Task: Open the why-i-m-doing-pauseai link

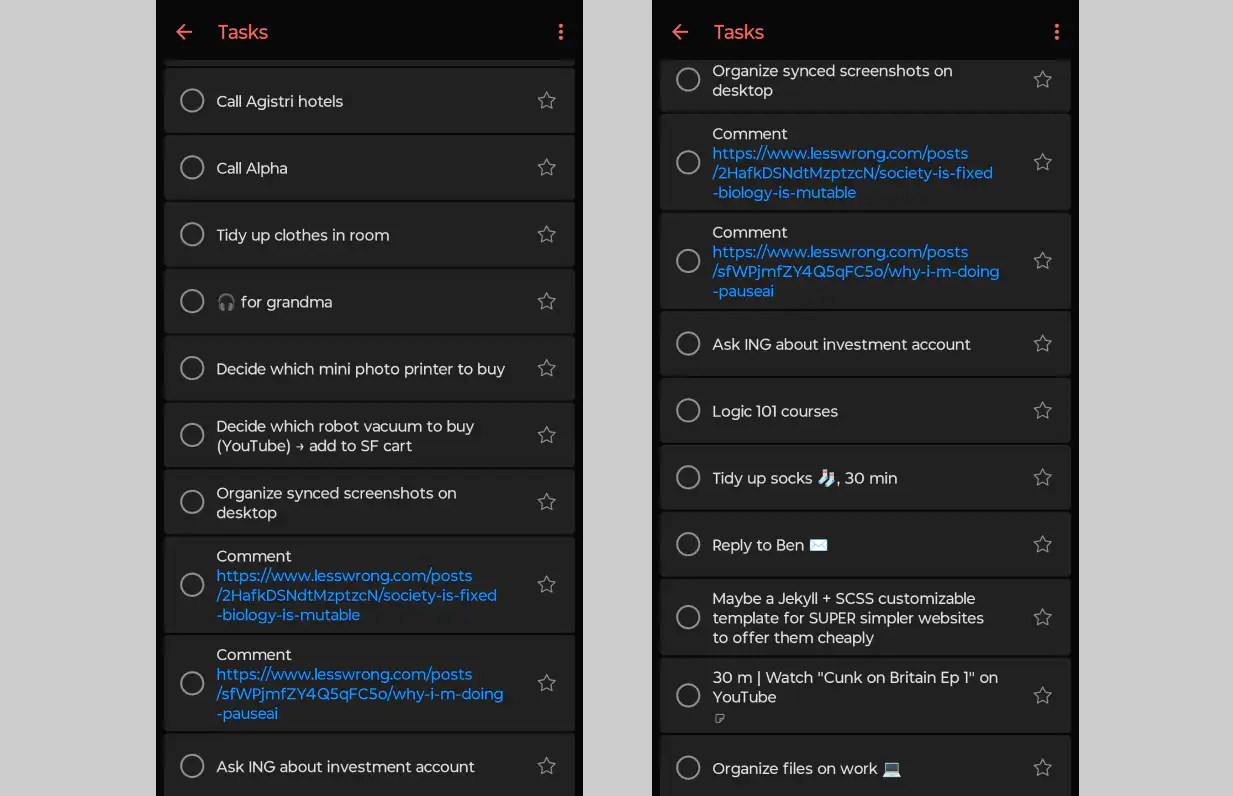Action: pos(360,684)
